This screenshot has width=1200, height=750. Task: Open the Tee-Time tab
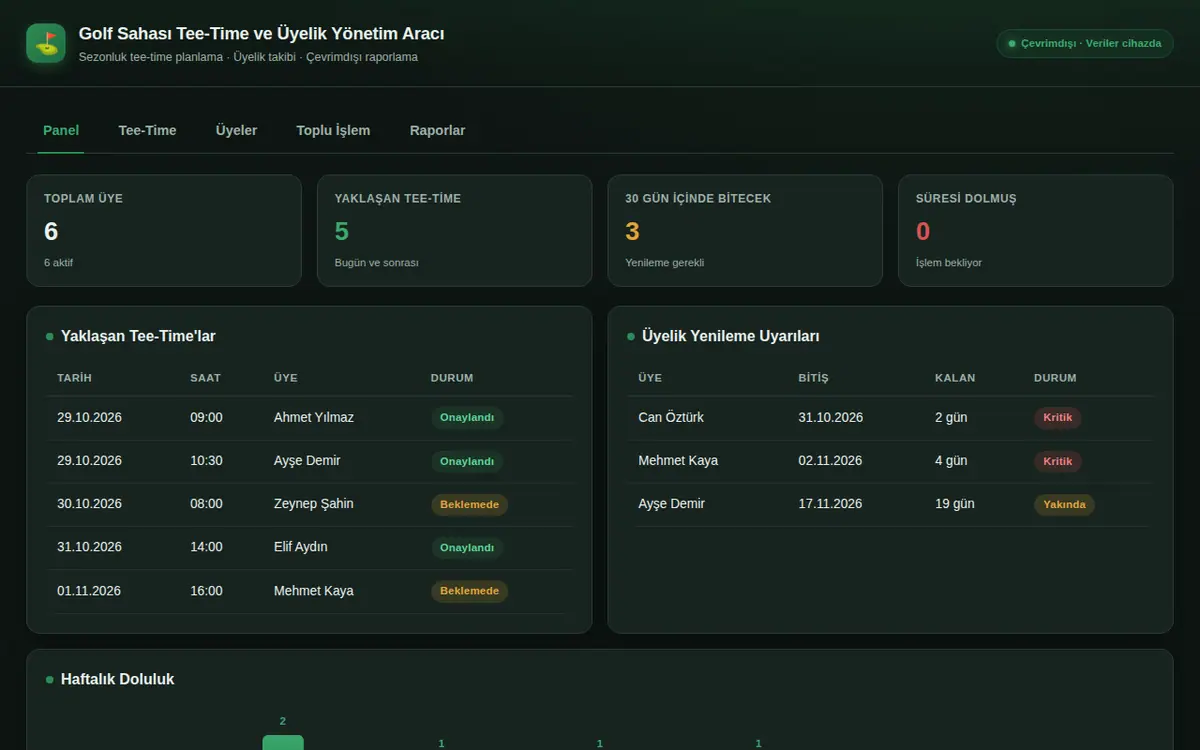(147, 130)
